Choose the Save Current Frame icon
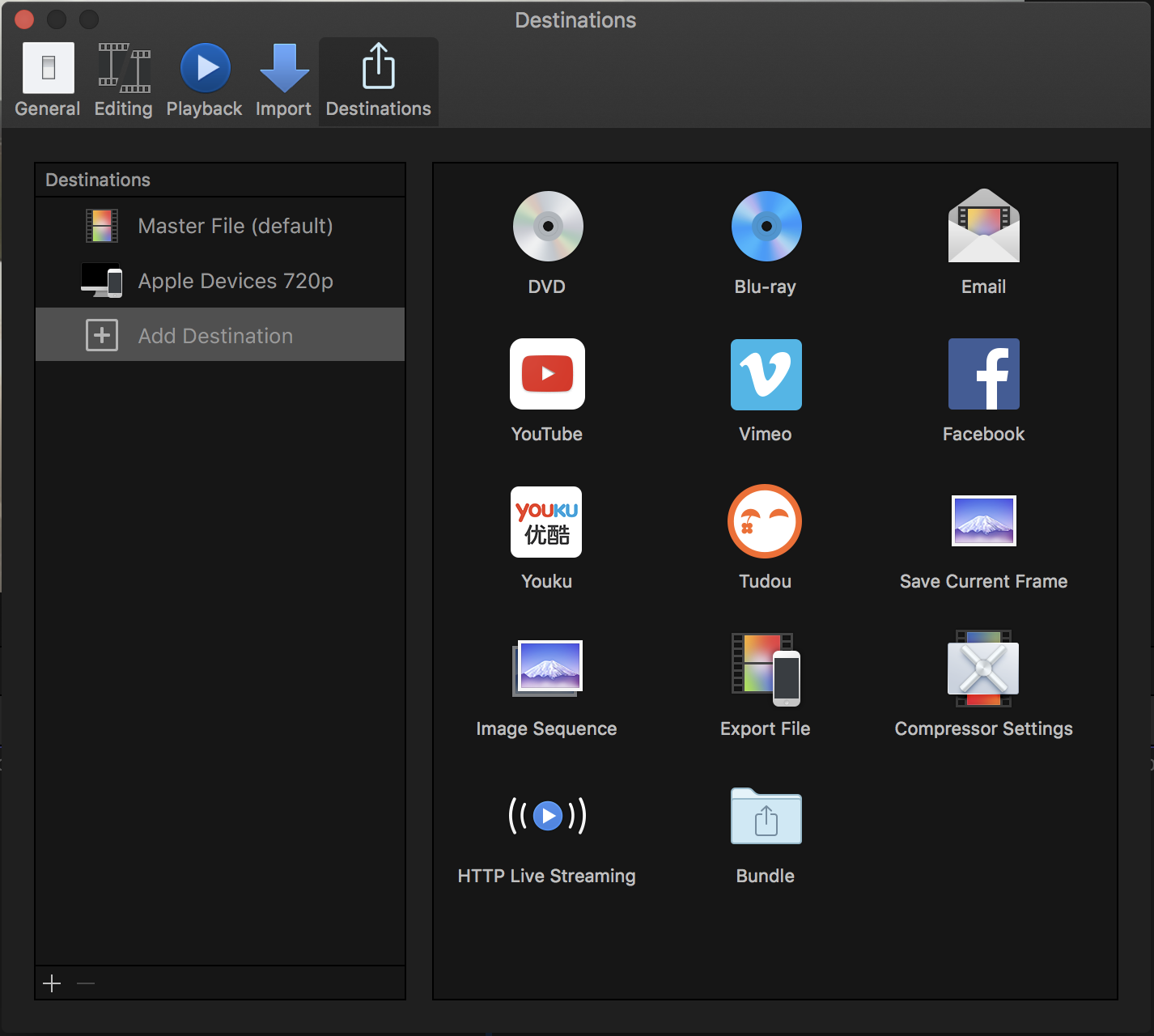The height and width of the screenshot is (1036, 1154). pos(984,521)
